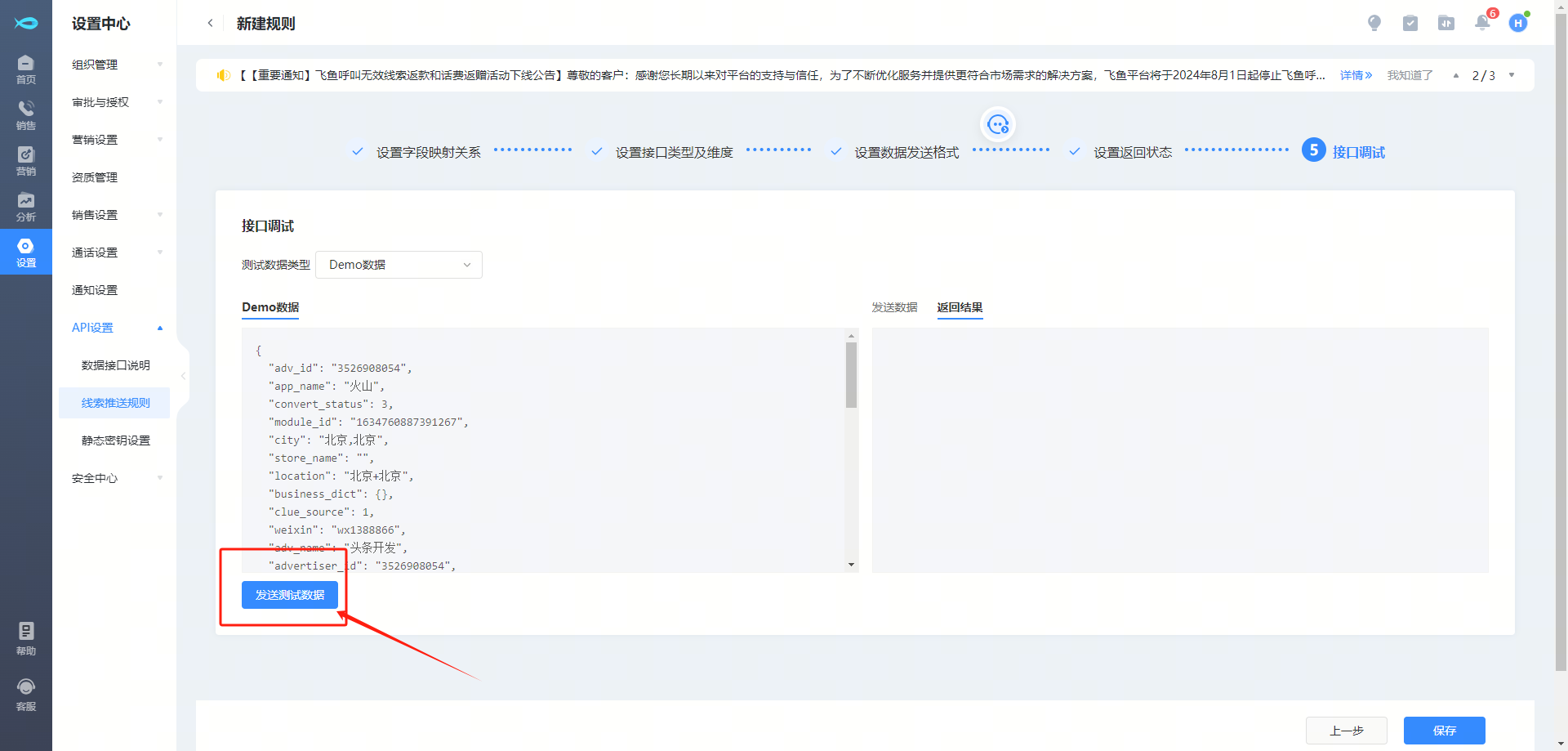The image size is (1568, 751).
Task: Click the back arrow beside 新建规则
Action: click(211, 23)
